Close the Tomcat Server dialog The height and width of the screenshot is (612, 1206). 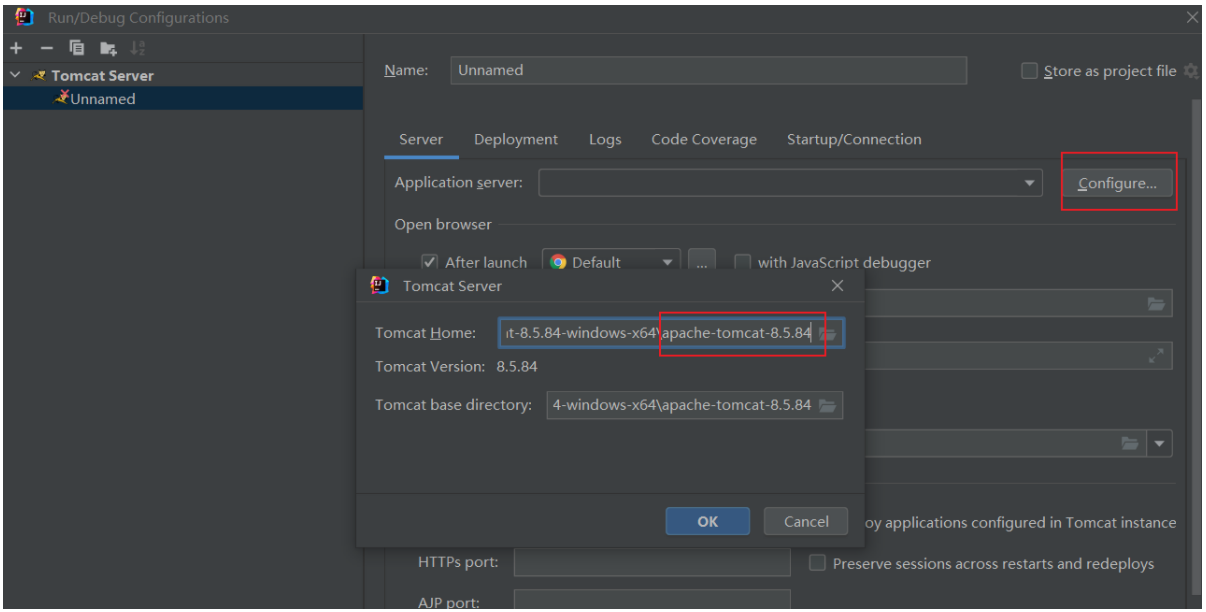838,286
